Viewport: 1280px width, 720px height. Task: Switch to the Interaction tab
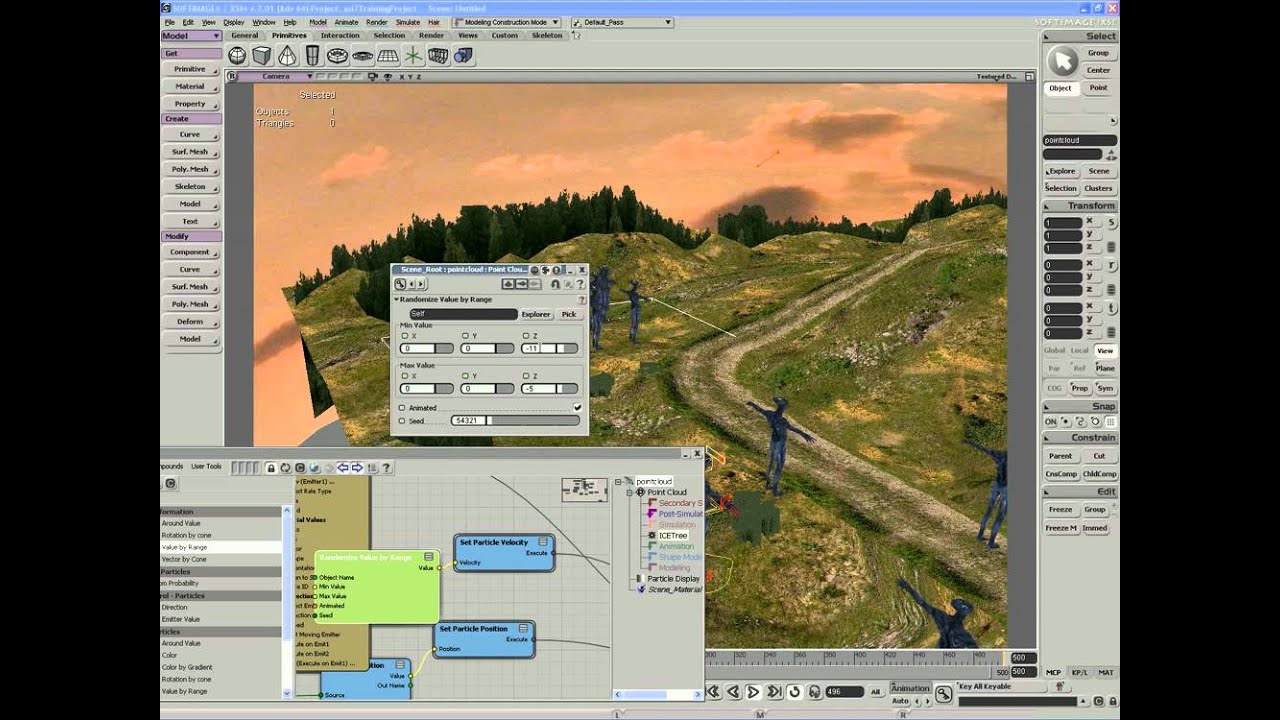pyautogui.click(x=340, y=35)
